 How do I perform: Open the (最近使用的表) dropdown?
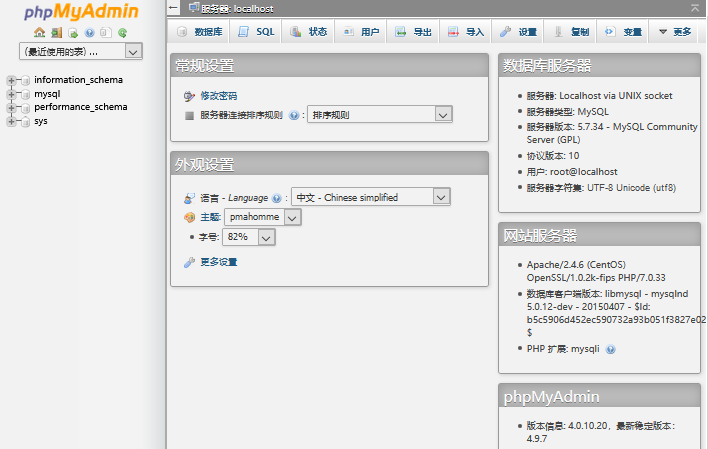(x=81, y=51)
